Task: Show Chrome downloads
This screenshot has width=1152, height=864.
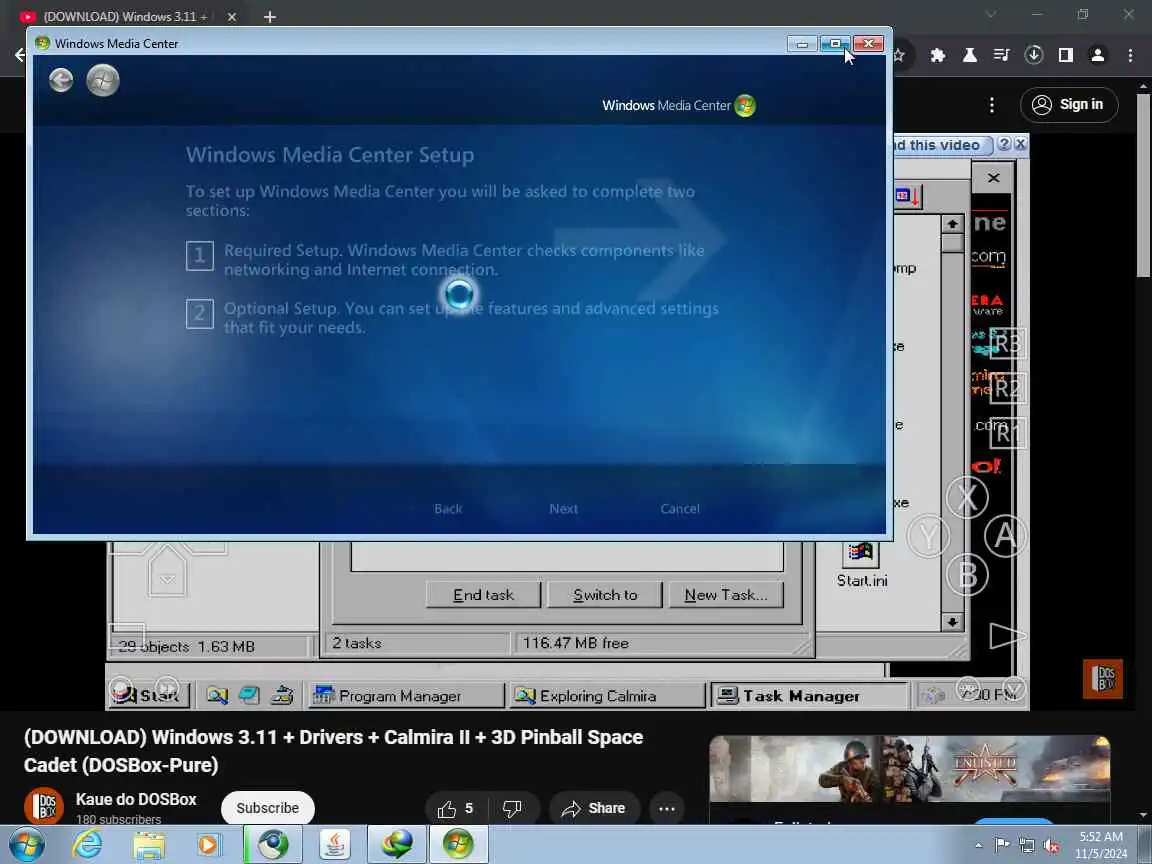Action: 1034,55
